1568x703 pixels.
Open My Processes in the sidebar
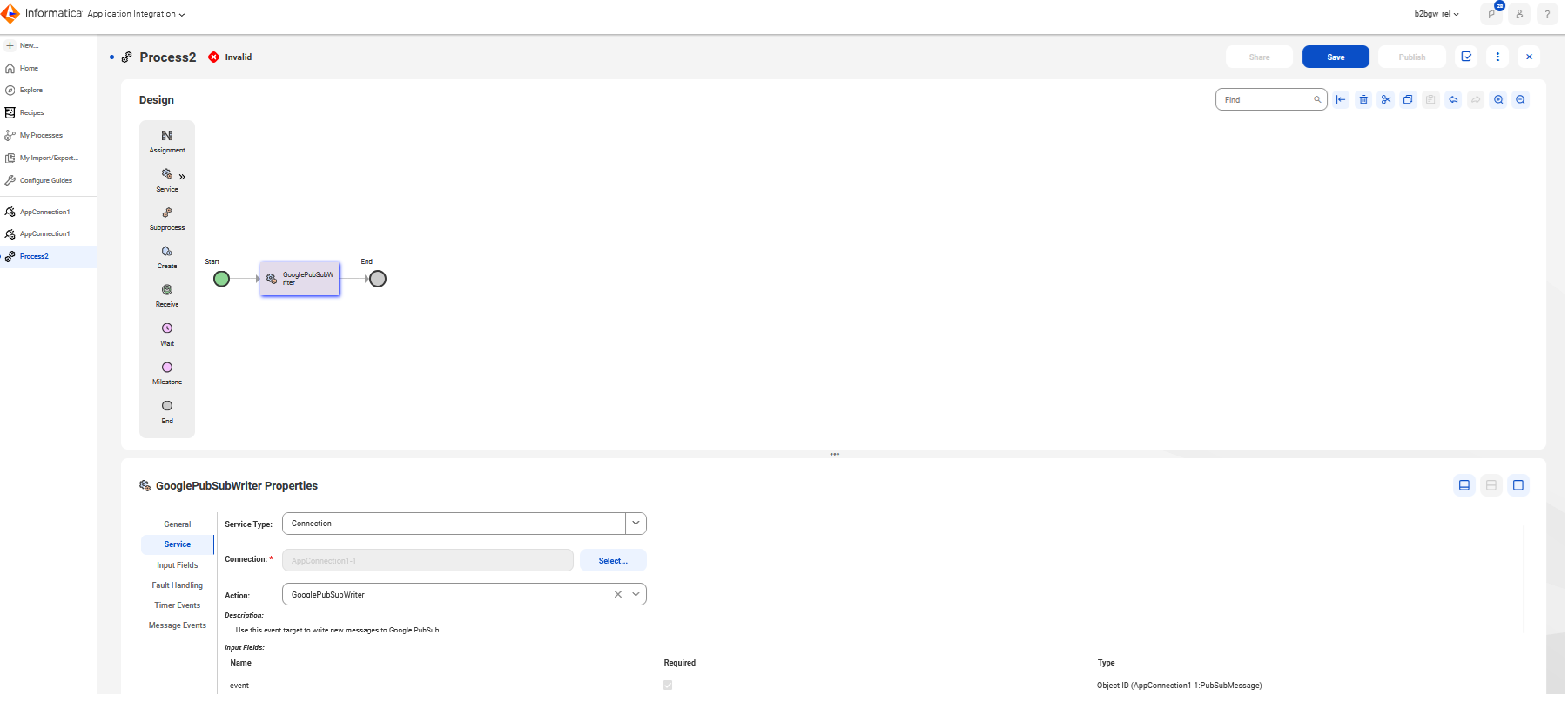coord(41,135)
